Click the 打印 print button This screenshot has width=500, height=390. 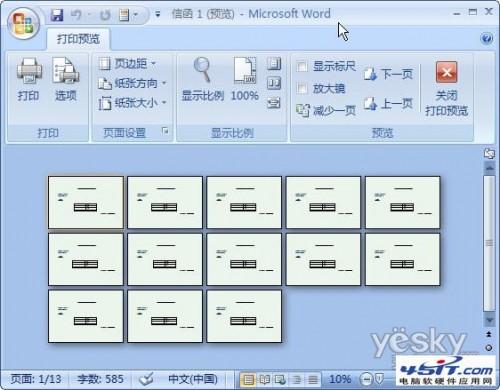pyautogui.click(x=29, y=80)
